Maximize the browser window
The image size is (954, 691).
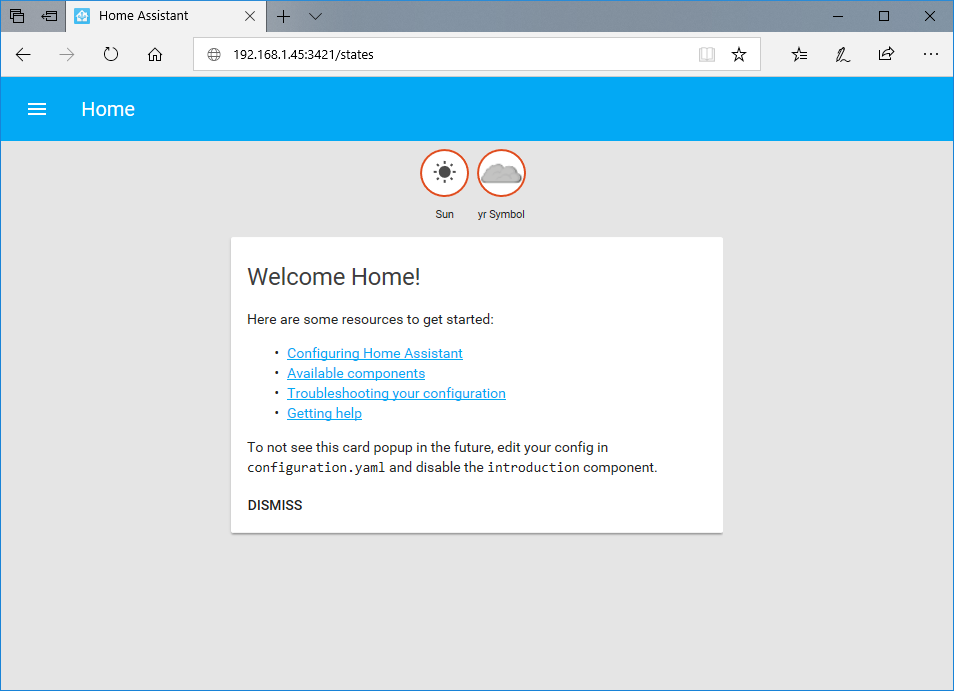click(x=884, y=16)
